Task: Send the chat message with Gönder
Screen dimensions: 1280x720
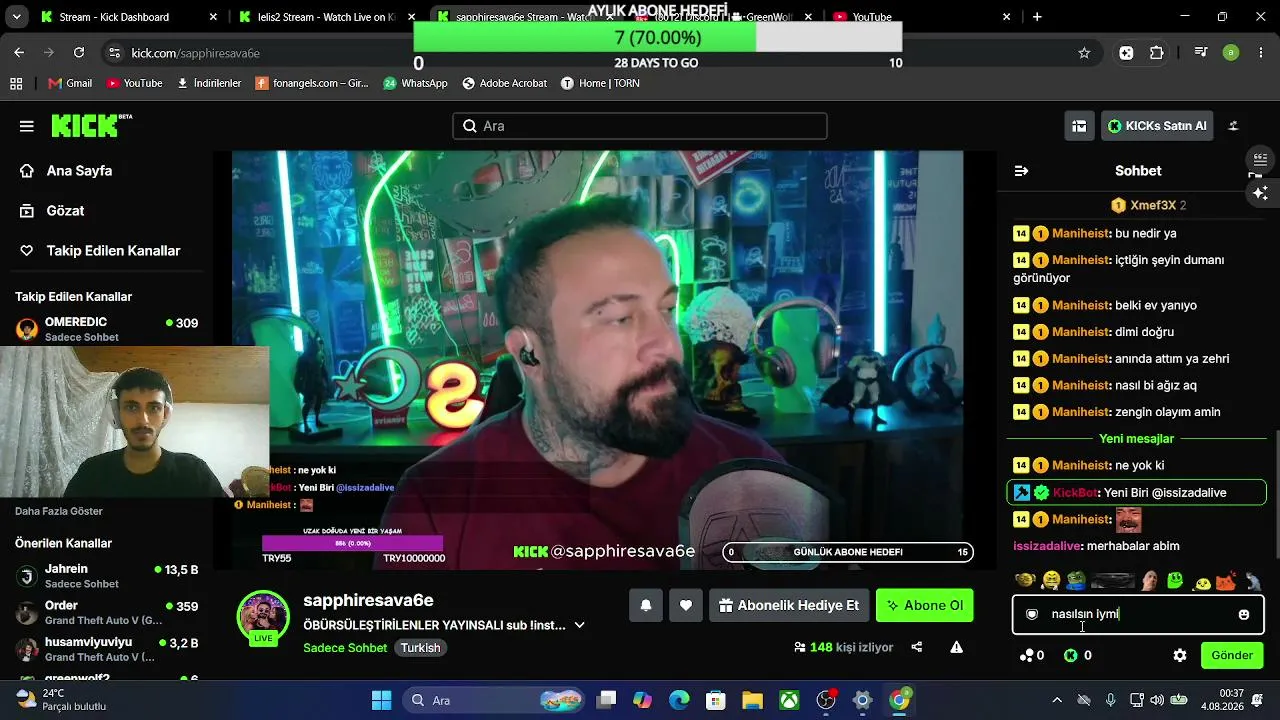Action: click(x=1232, y=655)
